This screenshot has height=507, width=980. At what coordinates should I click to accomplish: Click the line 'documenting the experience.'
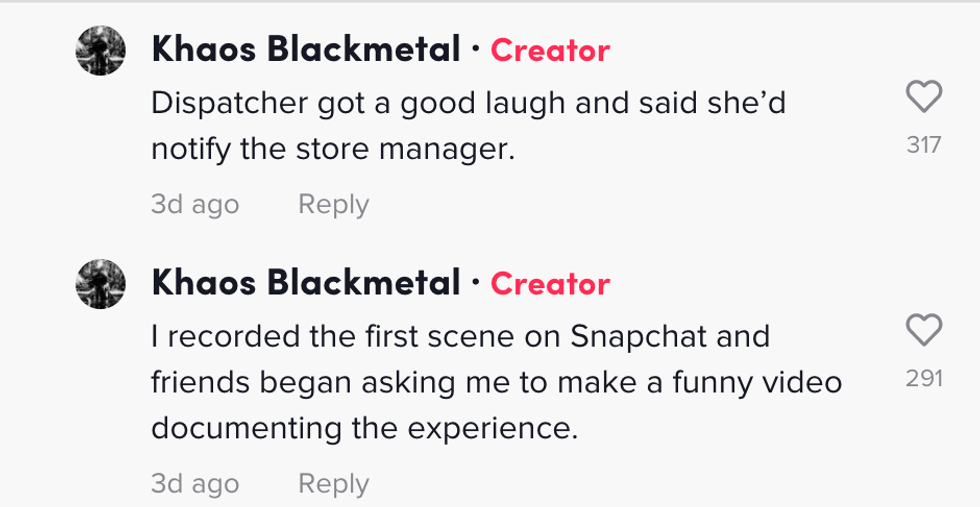pyautogui.click(x=365, y=428)
